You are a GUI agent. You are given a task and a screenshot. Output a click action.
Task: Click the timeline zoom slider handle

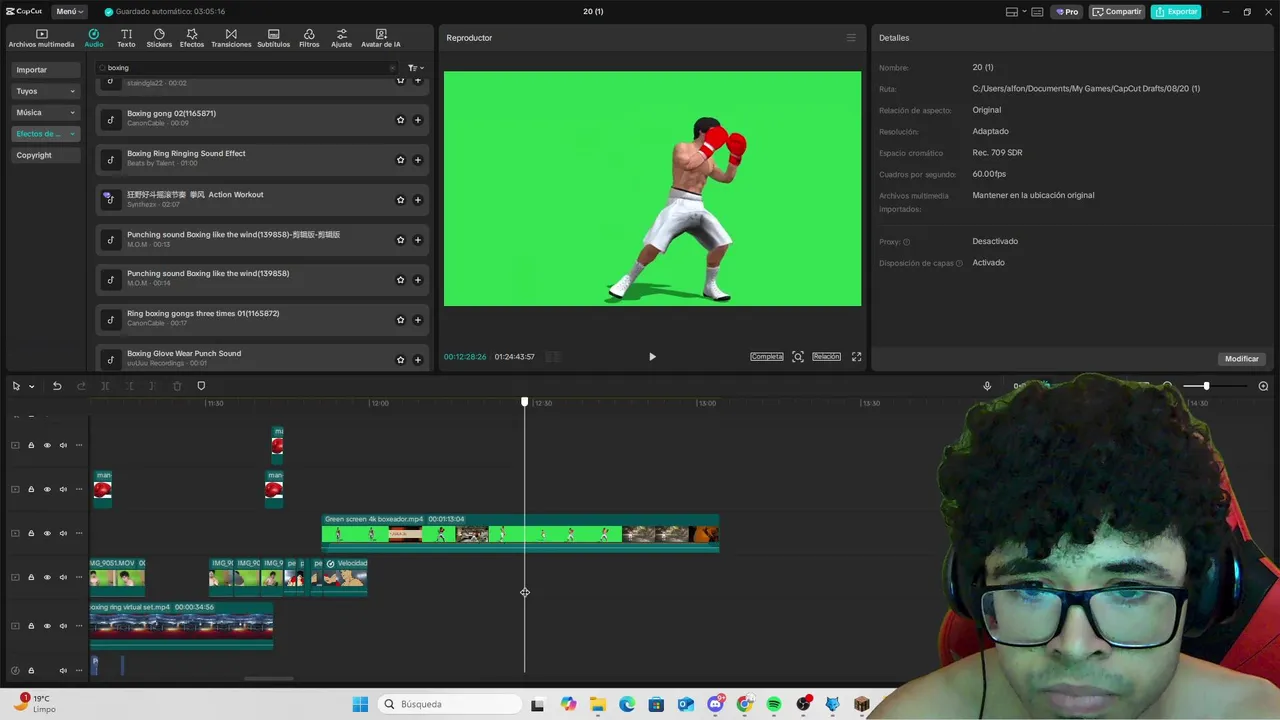click(1206, 386)
